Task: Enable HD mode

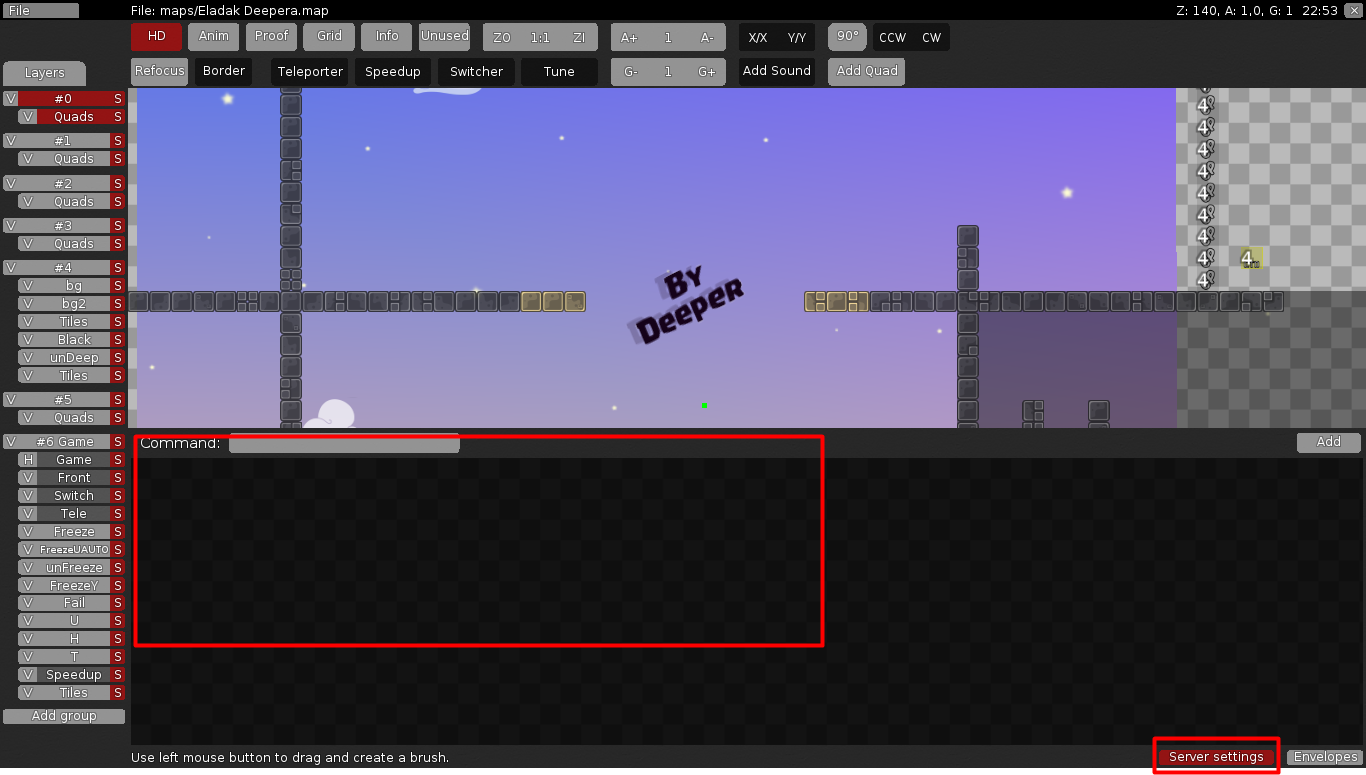Action: coord(156,36)
